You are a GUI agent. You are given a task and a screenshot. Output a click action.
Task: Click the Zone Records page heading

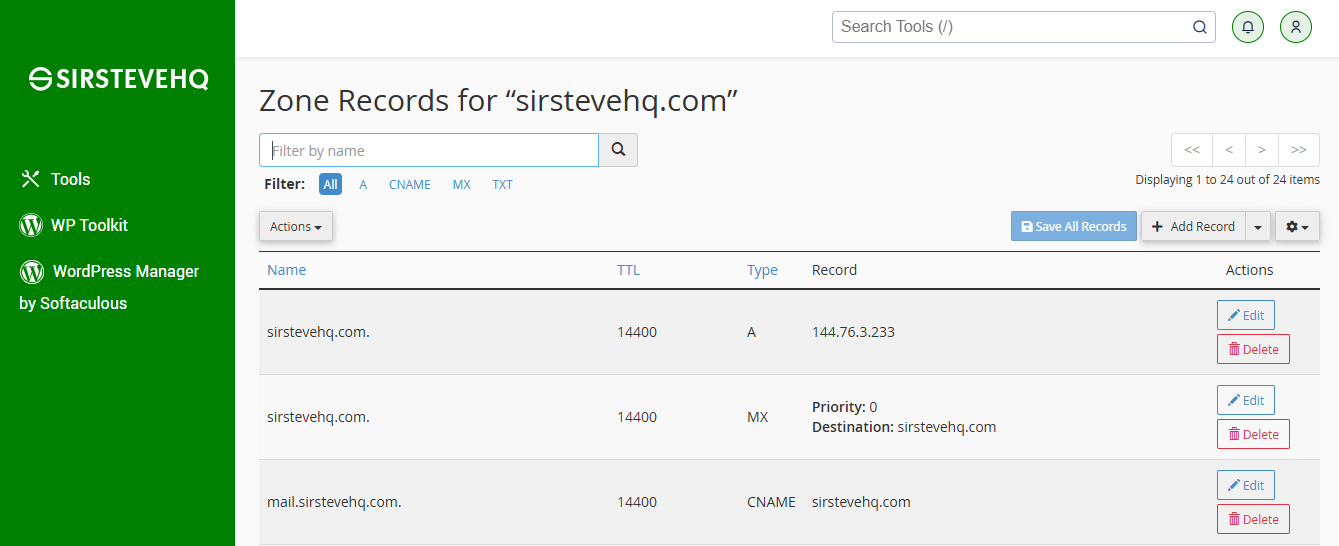[498, 100]
